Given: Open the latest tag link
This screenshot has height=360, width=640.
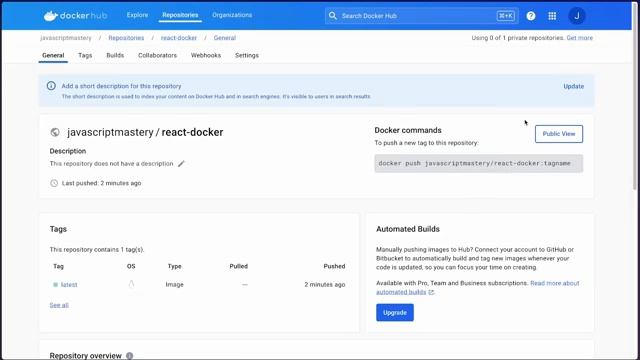Looking at the screenshot, I should [69, 284].
